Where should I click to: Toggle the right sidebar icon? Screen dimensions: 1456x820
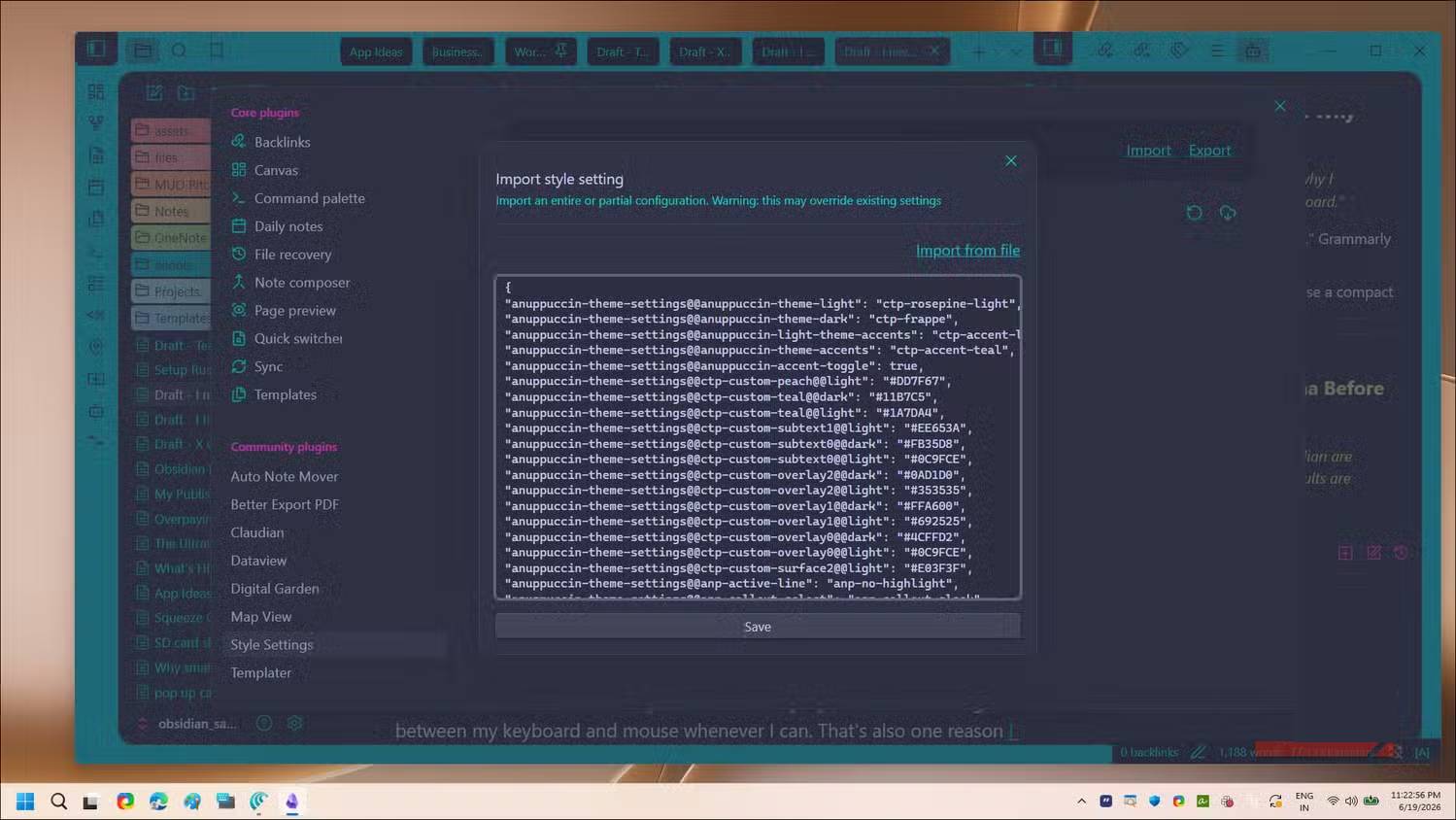[1053, 48]
